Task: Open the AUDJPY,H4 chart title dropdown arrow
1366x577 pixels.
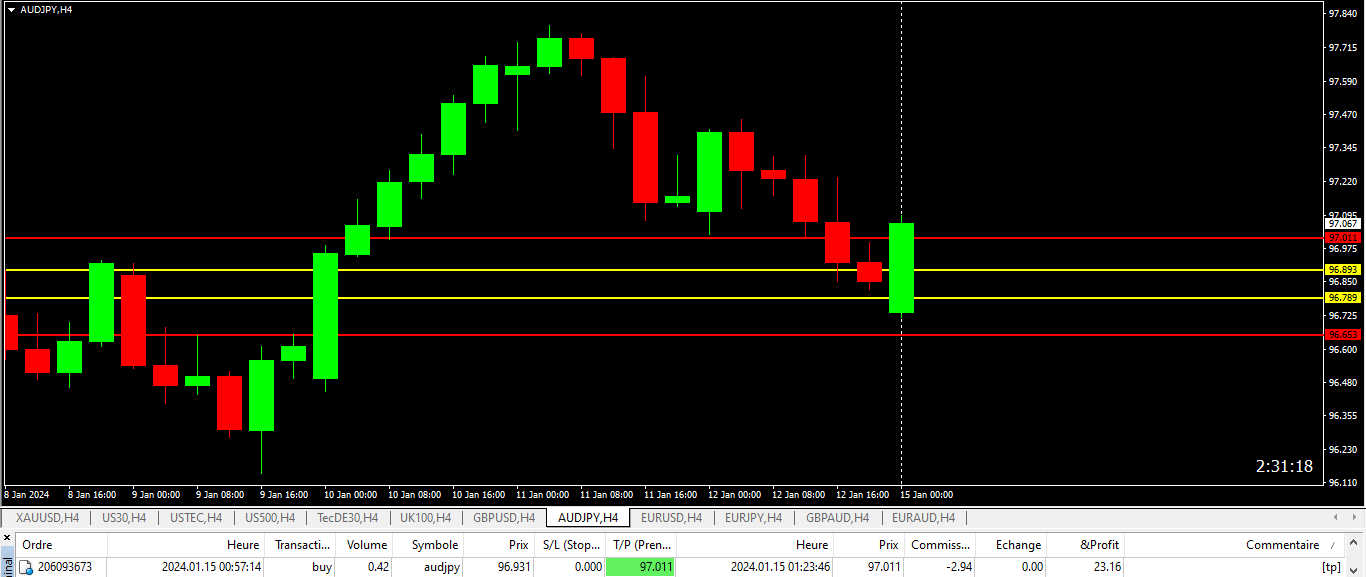Action: click(11, 9)
